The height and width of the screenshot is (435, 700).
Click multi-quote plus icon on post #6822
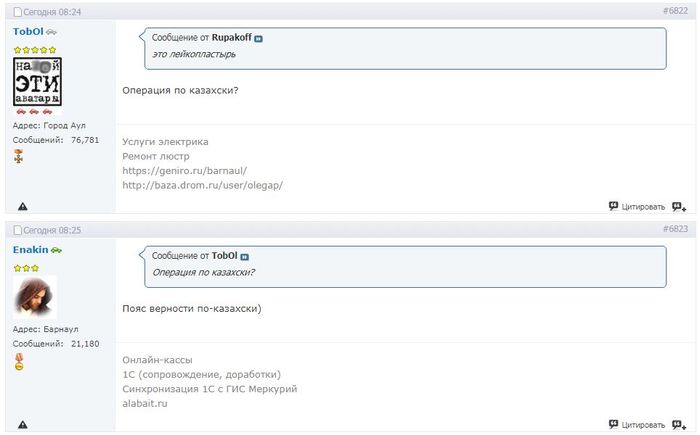(679, 207)
